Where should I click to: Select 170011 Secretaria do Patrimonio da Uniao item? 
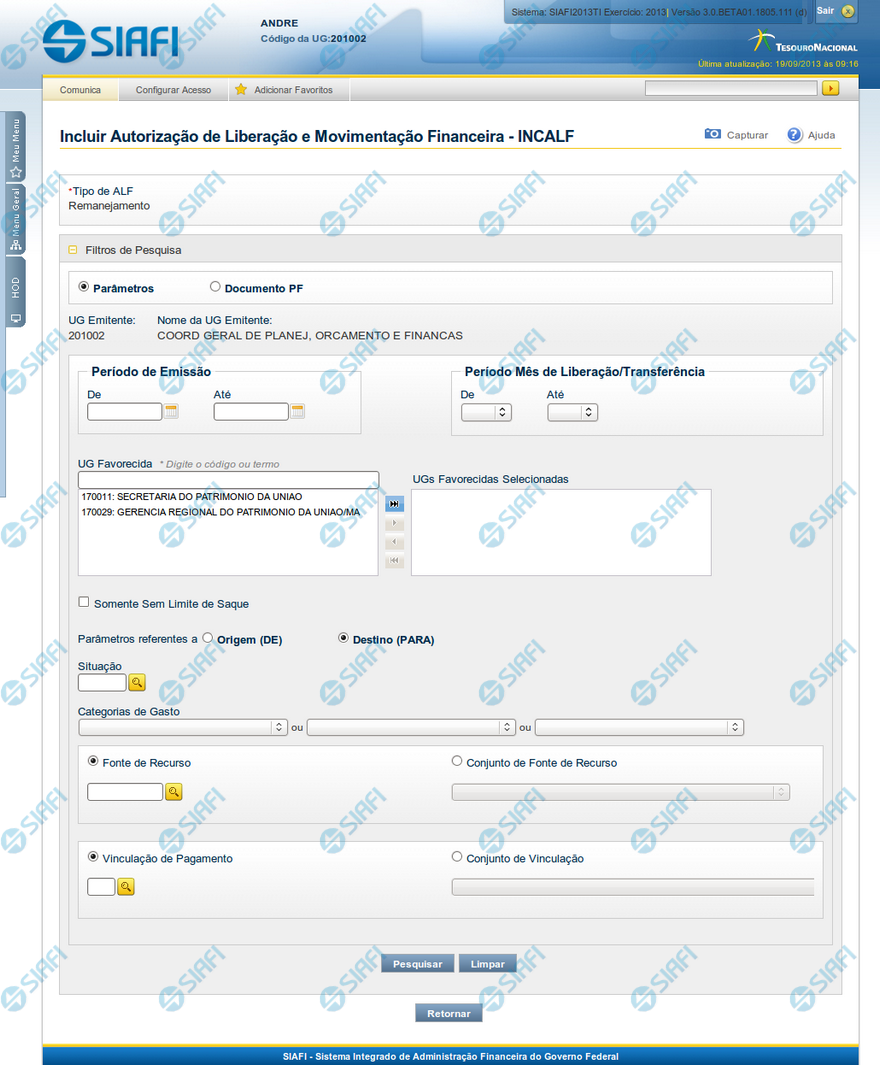(192, 496)
